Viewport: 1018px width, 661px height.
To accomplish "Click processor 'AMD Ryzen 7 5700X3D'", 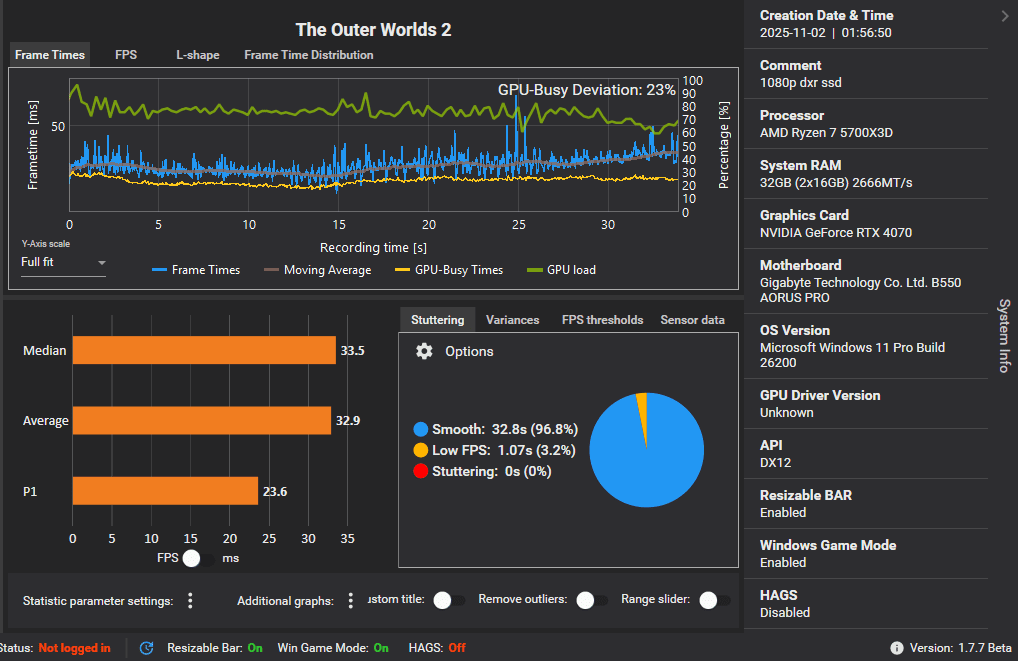I will 826,132.
